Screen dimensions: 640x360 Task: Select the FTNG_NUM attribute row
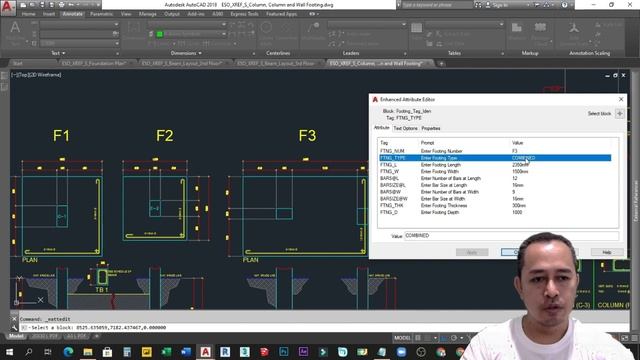click(x=495, y=151)
